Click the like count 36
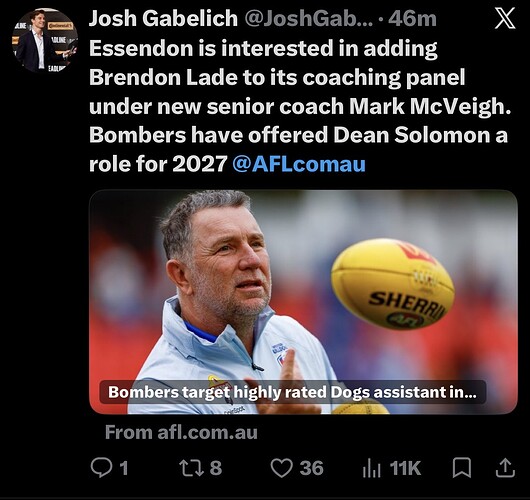 click(311, 468)
